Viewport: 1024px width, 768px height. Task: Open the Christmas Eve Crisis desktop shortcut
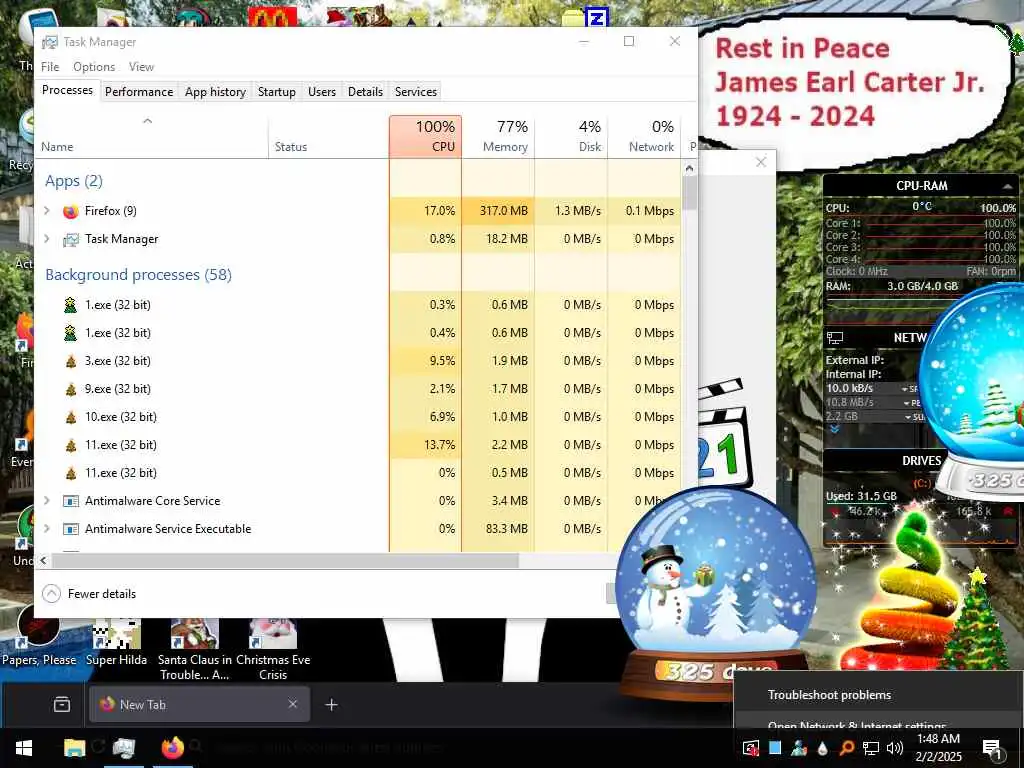[273, 650]
